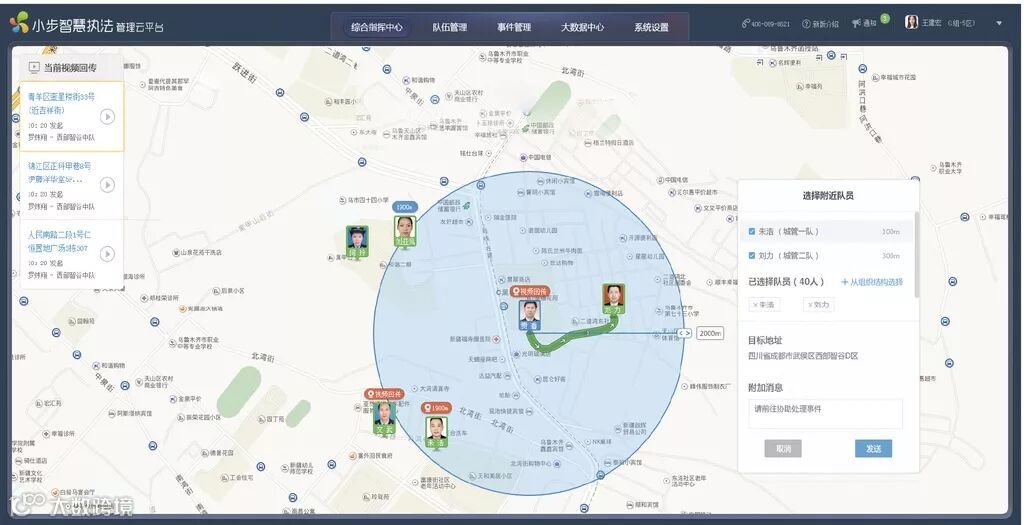Click the orange 1900m badge above 朱浩
Viewport: 1024px width, 525px height.
436,407
